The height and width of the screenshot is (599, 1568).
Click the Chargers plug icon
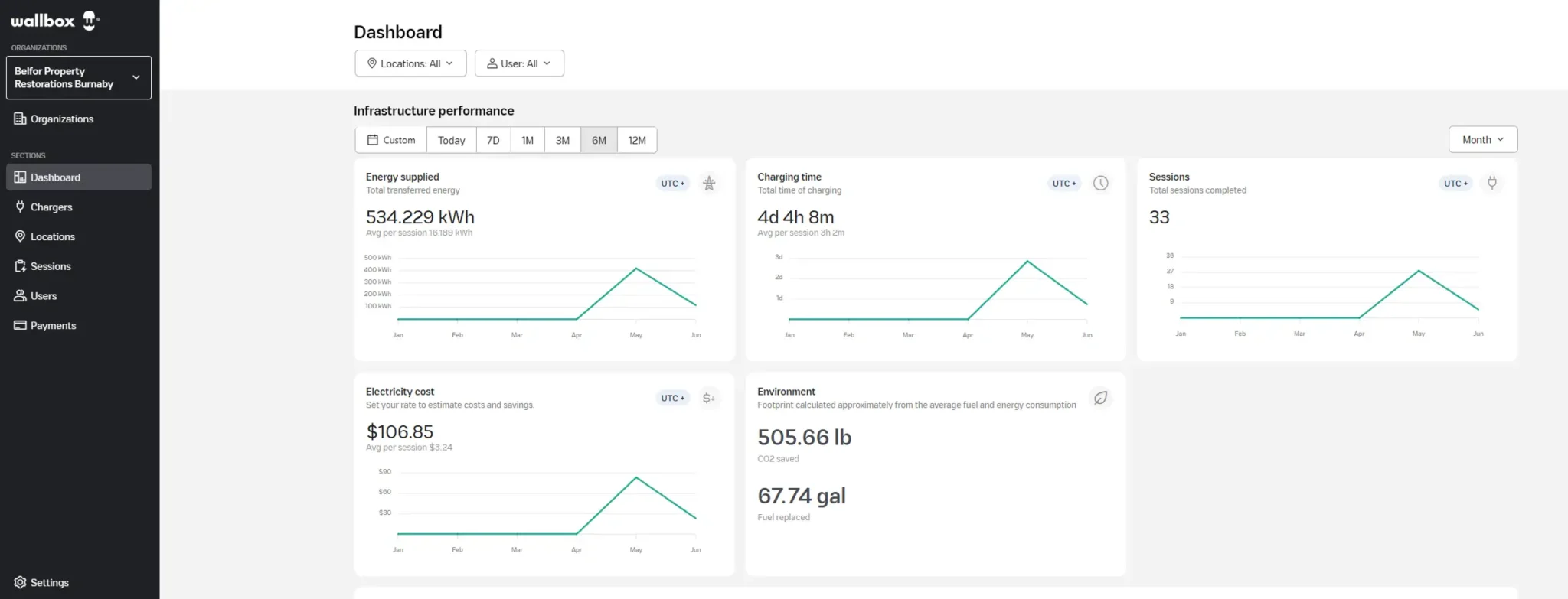(20, 207)
